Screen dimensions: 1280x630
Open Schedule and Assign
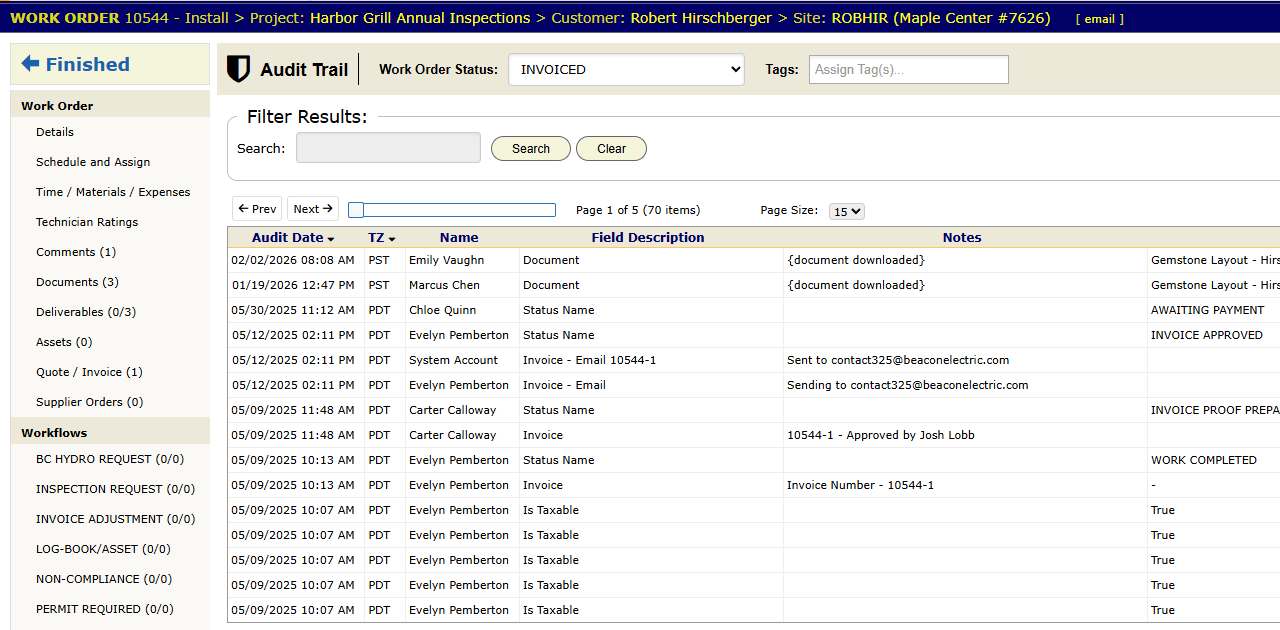pos(93,162)
